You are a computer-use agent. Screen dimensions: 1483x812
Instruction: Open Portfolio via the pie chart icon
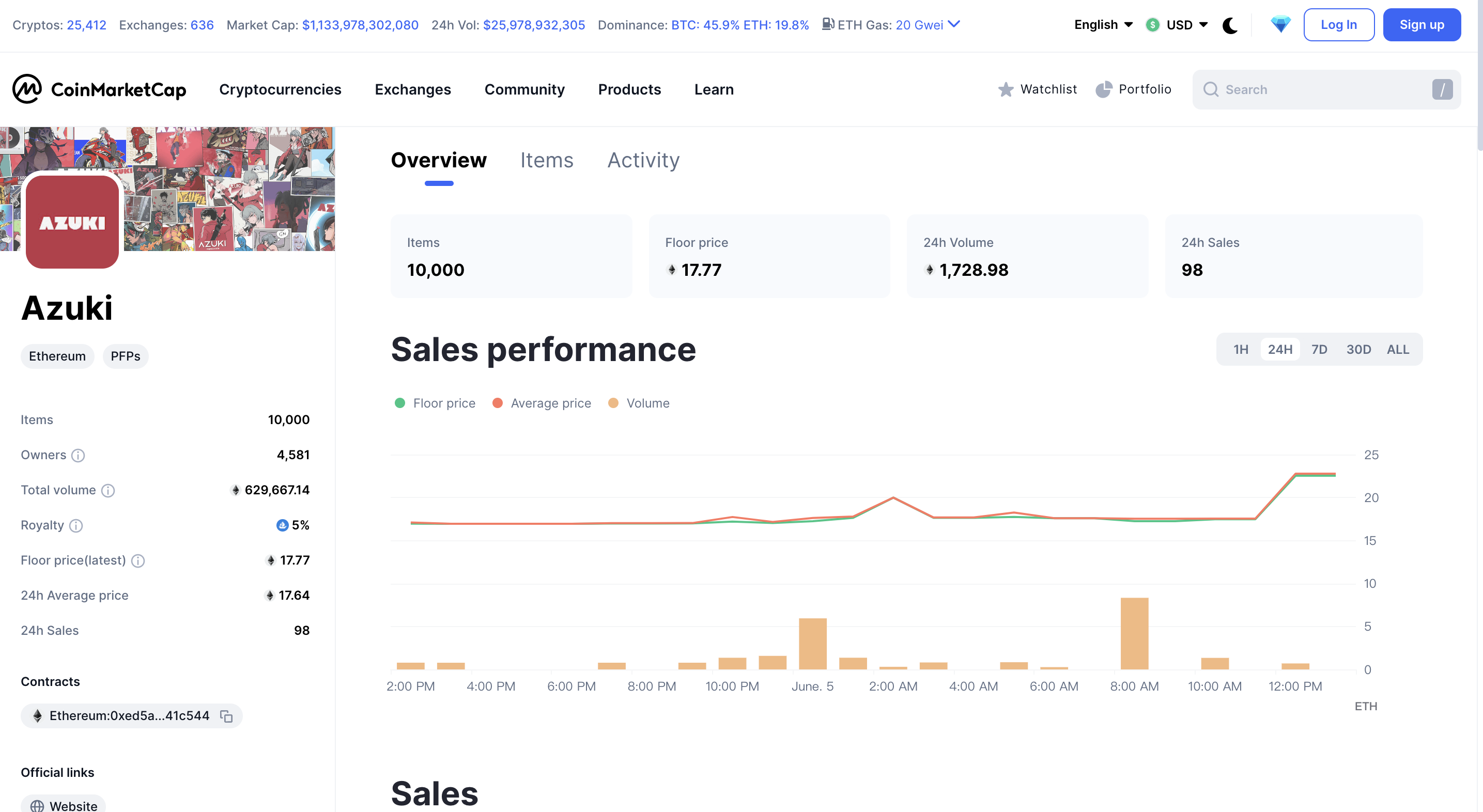coord(1103,89)
